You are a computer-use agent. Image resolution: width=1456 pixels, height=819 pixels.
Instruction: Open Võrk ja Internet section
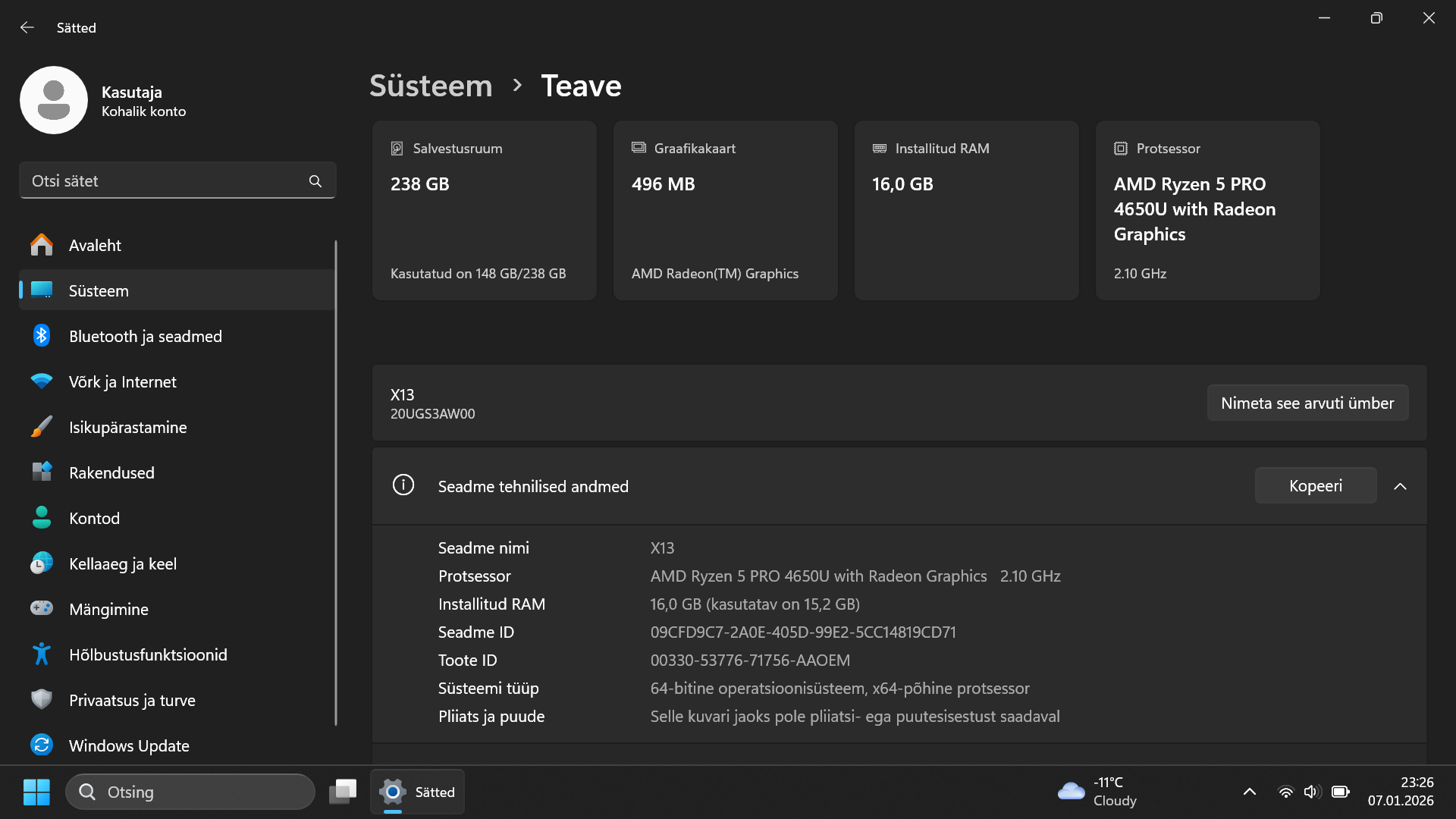[x=122, y=381]
